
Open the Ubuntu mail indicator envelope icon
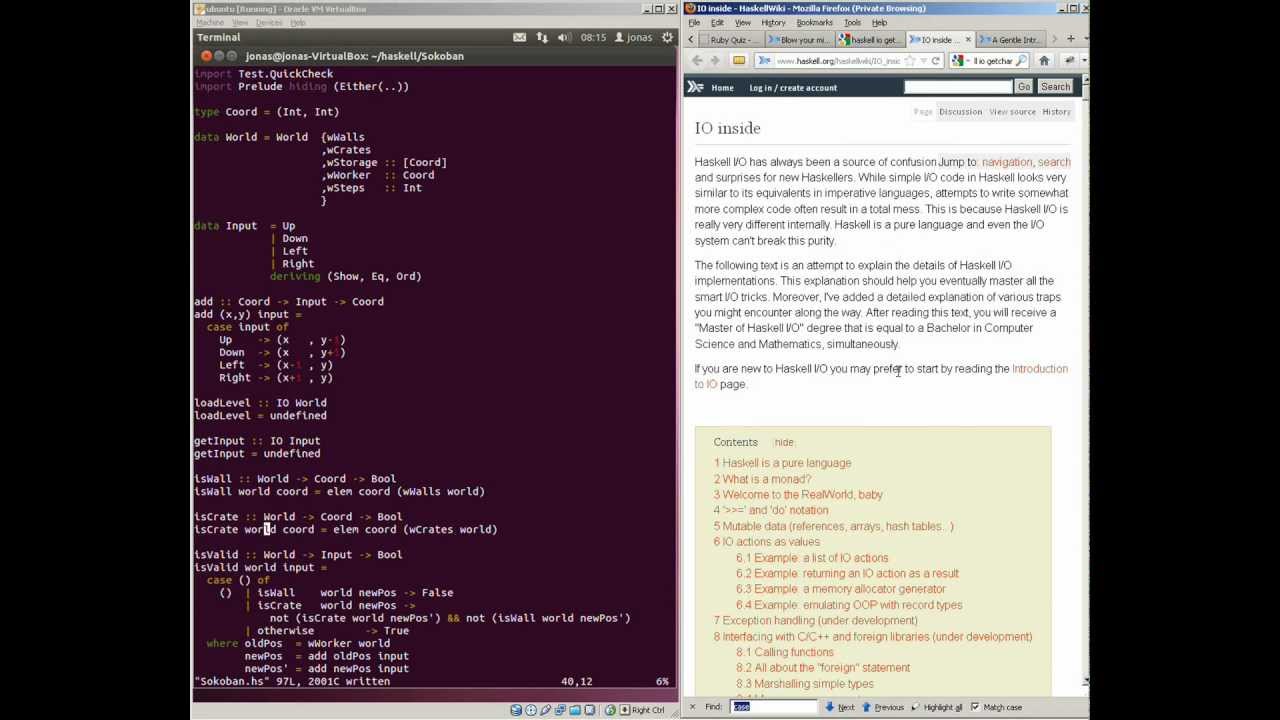[x=519, y=37]
